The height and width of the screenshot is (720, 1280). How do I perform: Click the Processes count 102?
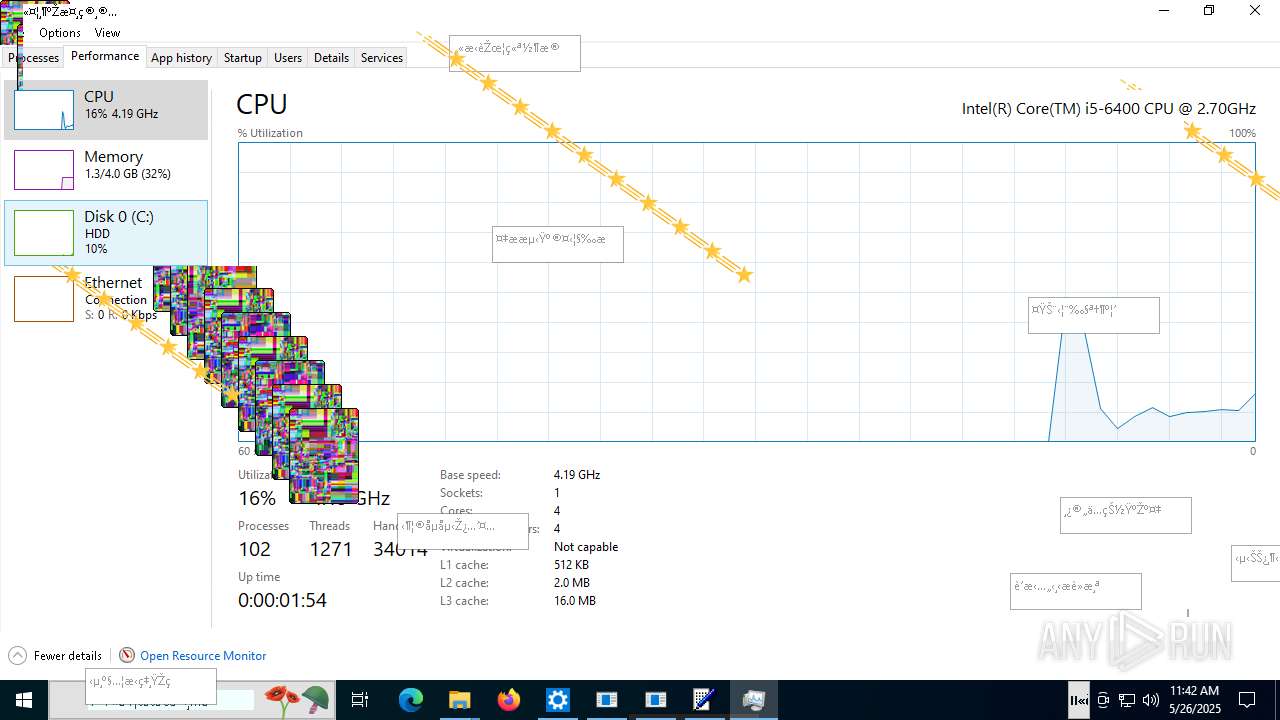coord(254,549)
